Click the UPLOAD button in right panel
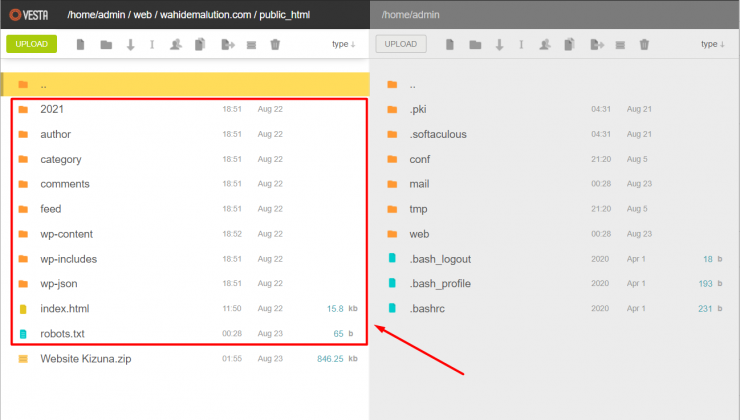 point(401,44)
